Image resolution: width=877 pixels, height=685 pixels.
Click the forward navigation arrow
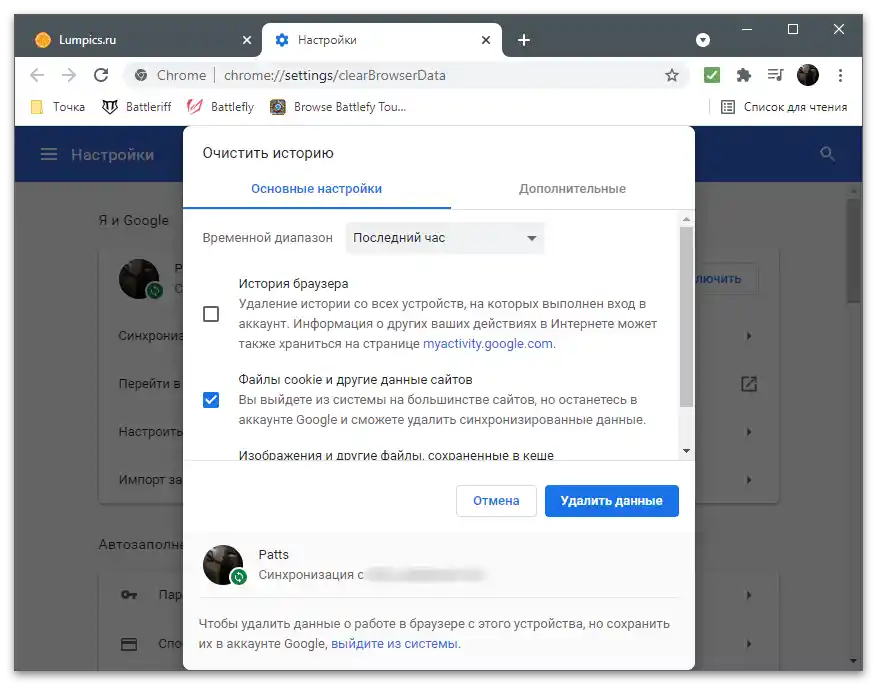[69, 75]
